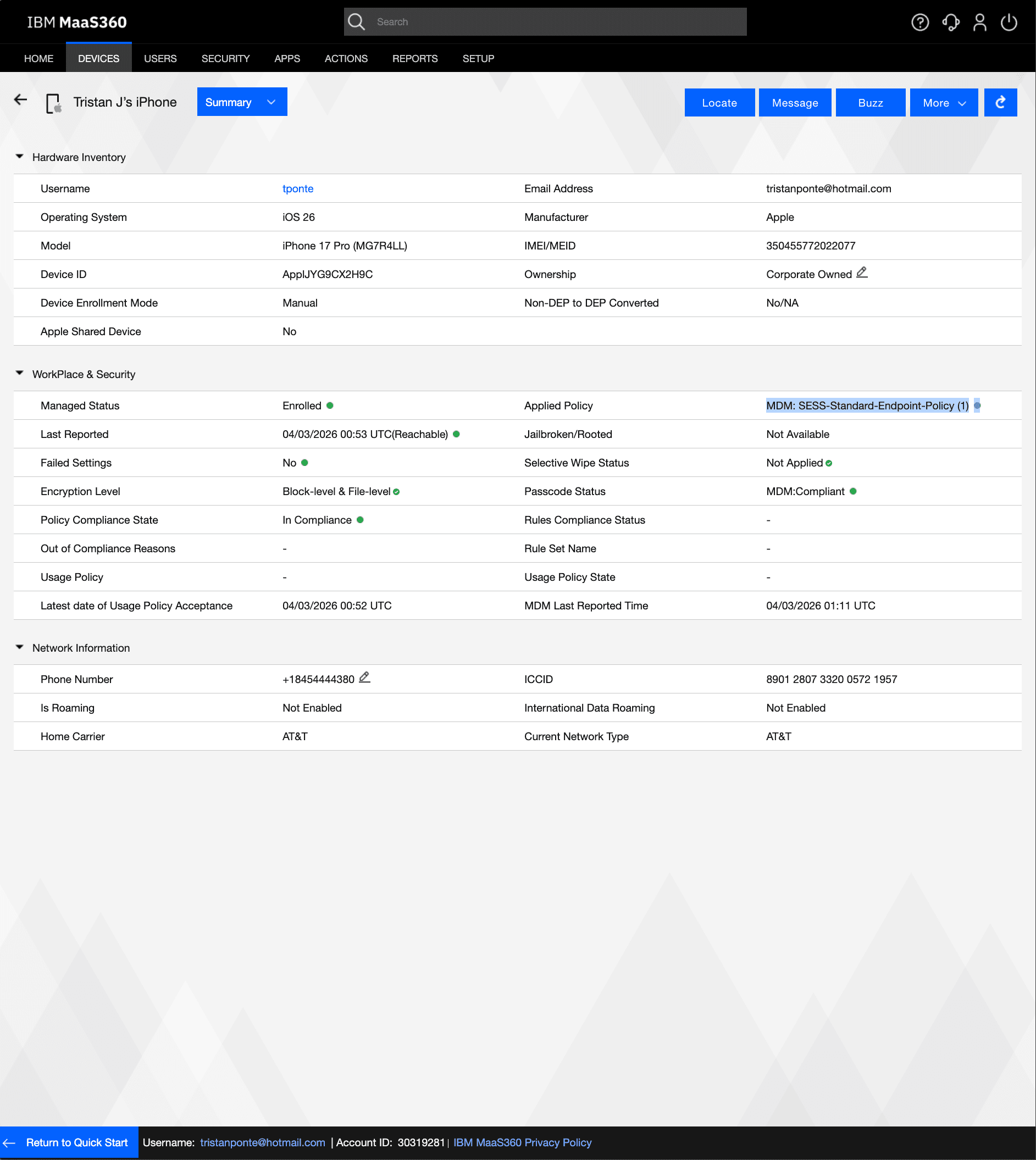Click status dot beside Applied Policy
Image resolution: width=1036 pixels, height=1160 pixels.
click(x=977, y=406)
